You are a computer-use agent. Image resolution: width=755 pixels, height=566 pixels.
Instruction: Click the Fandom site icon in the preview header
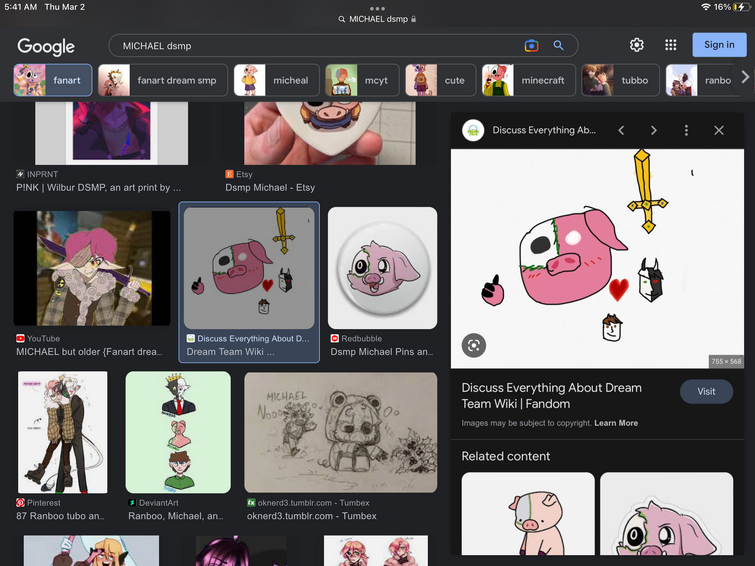[473, 130]
